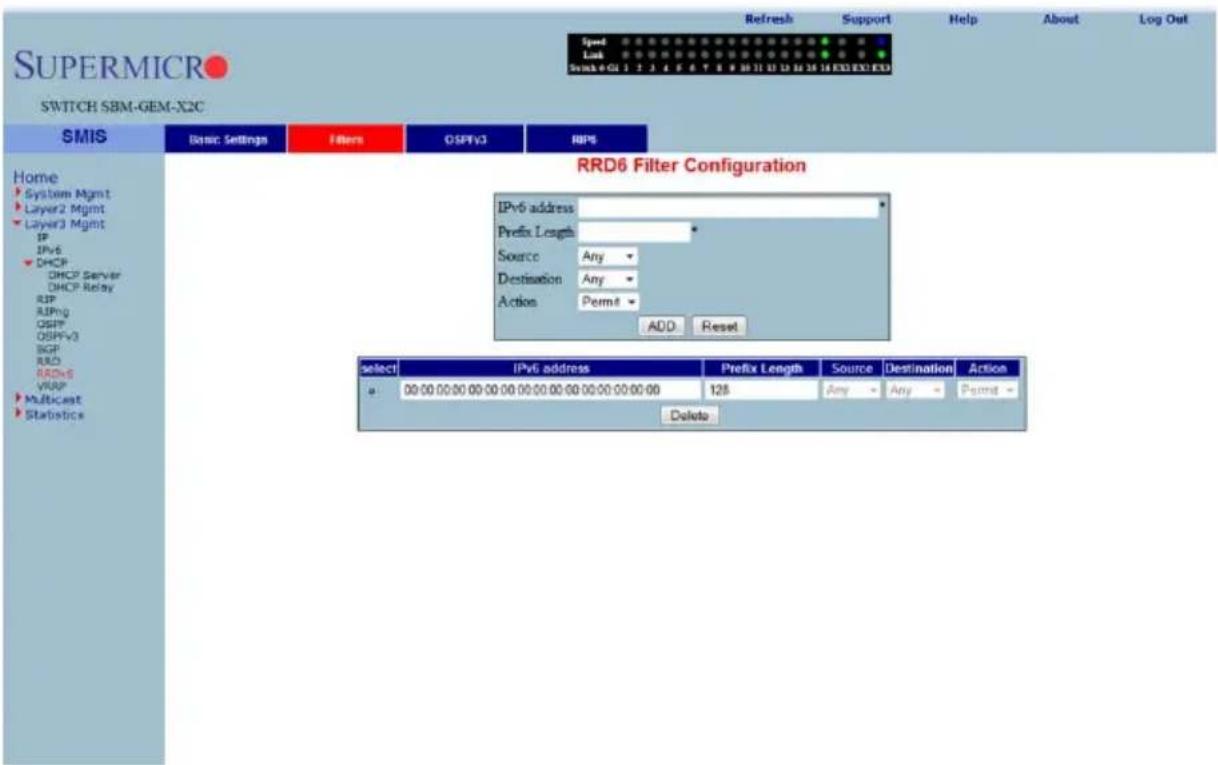Click the port status LED panel
The image size is (1218, 765).
tap(729, 54)
